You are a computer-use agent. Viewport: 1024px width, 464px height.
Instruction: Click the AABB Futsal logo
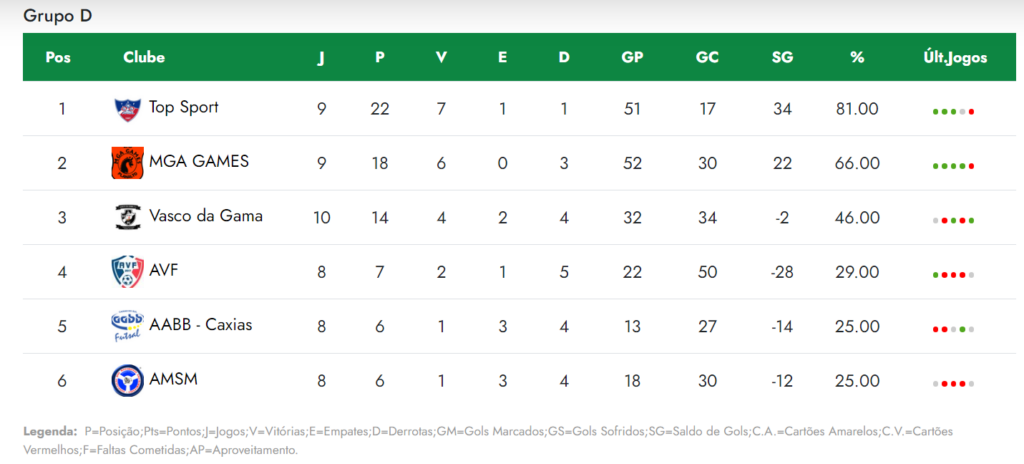coord(127,327)
